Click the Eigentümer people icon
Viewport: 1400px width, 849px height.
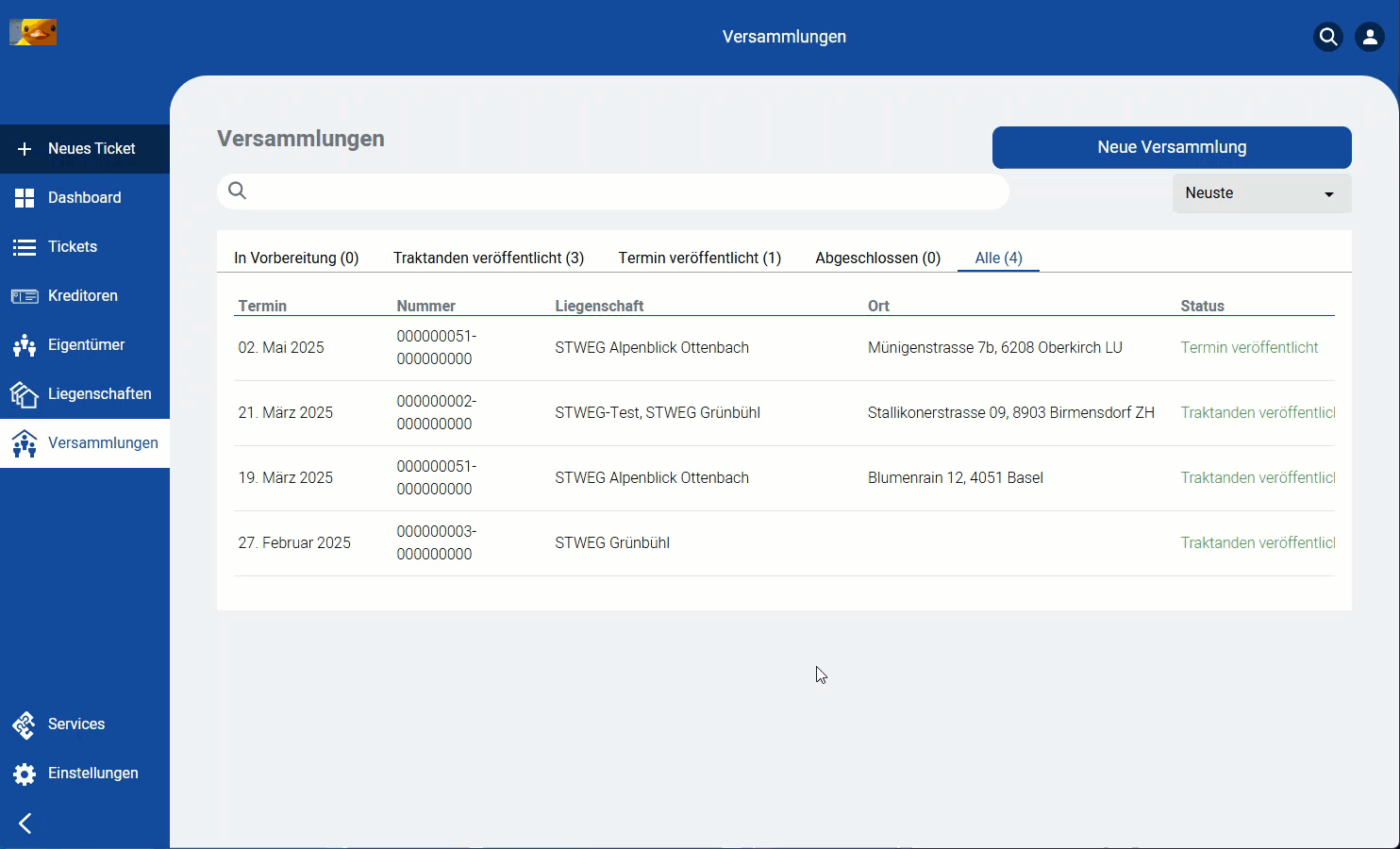coord(25,345)
